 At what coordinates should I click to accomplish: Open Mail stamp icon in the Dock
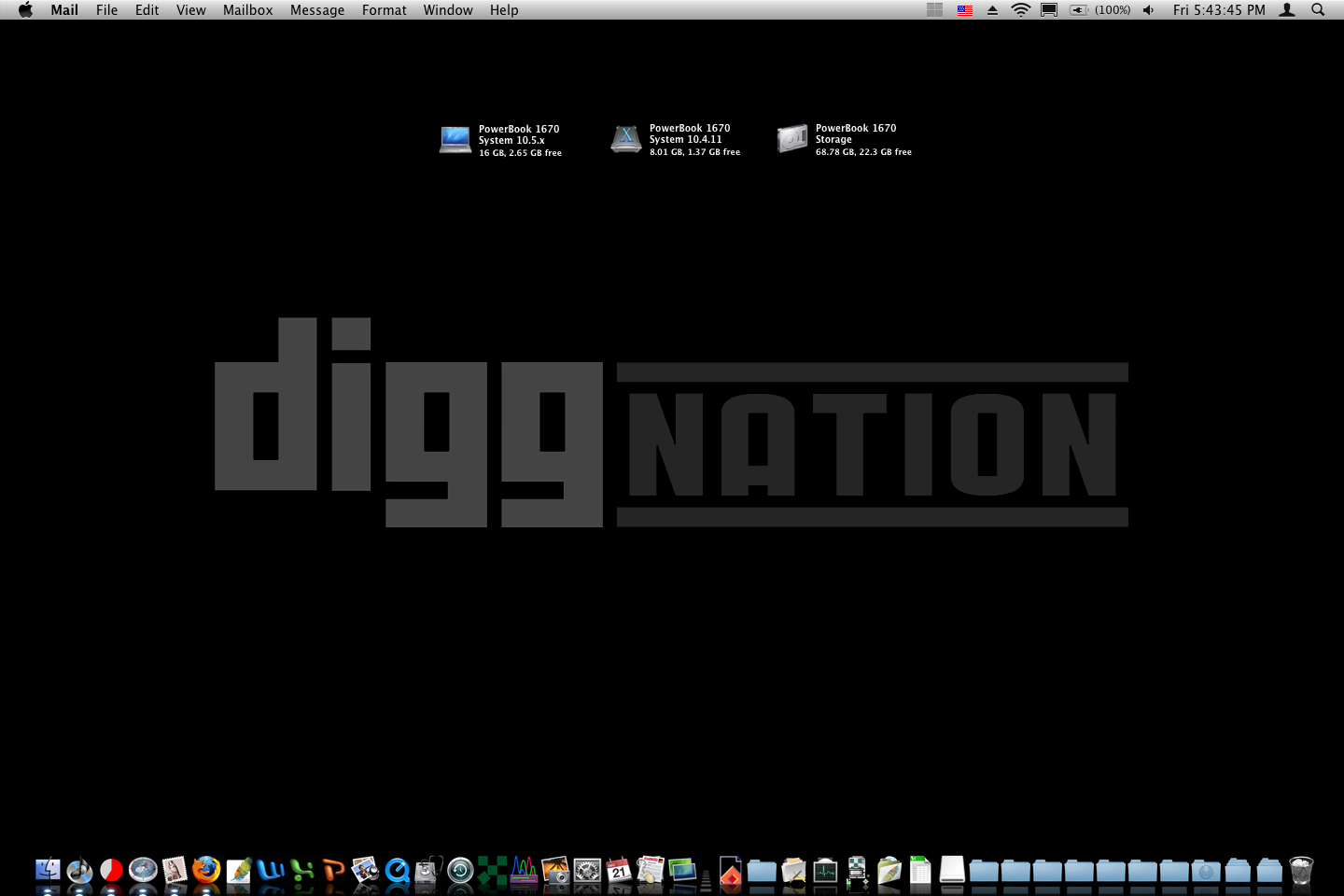[x=175, y=871]
